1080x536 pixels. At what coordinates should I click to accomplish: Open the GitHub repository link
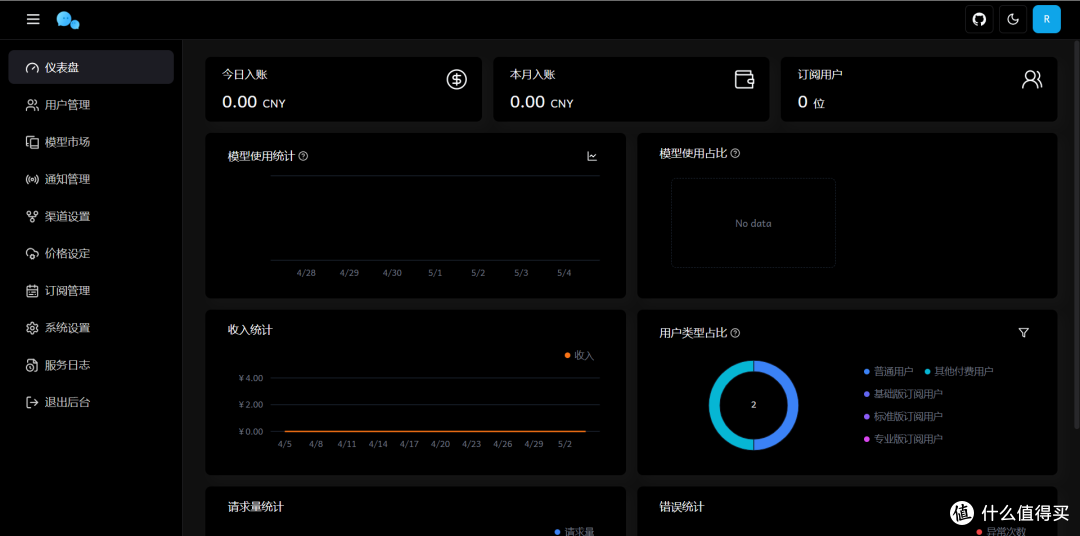pos(979,19)
